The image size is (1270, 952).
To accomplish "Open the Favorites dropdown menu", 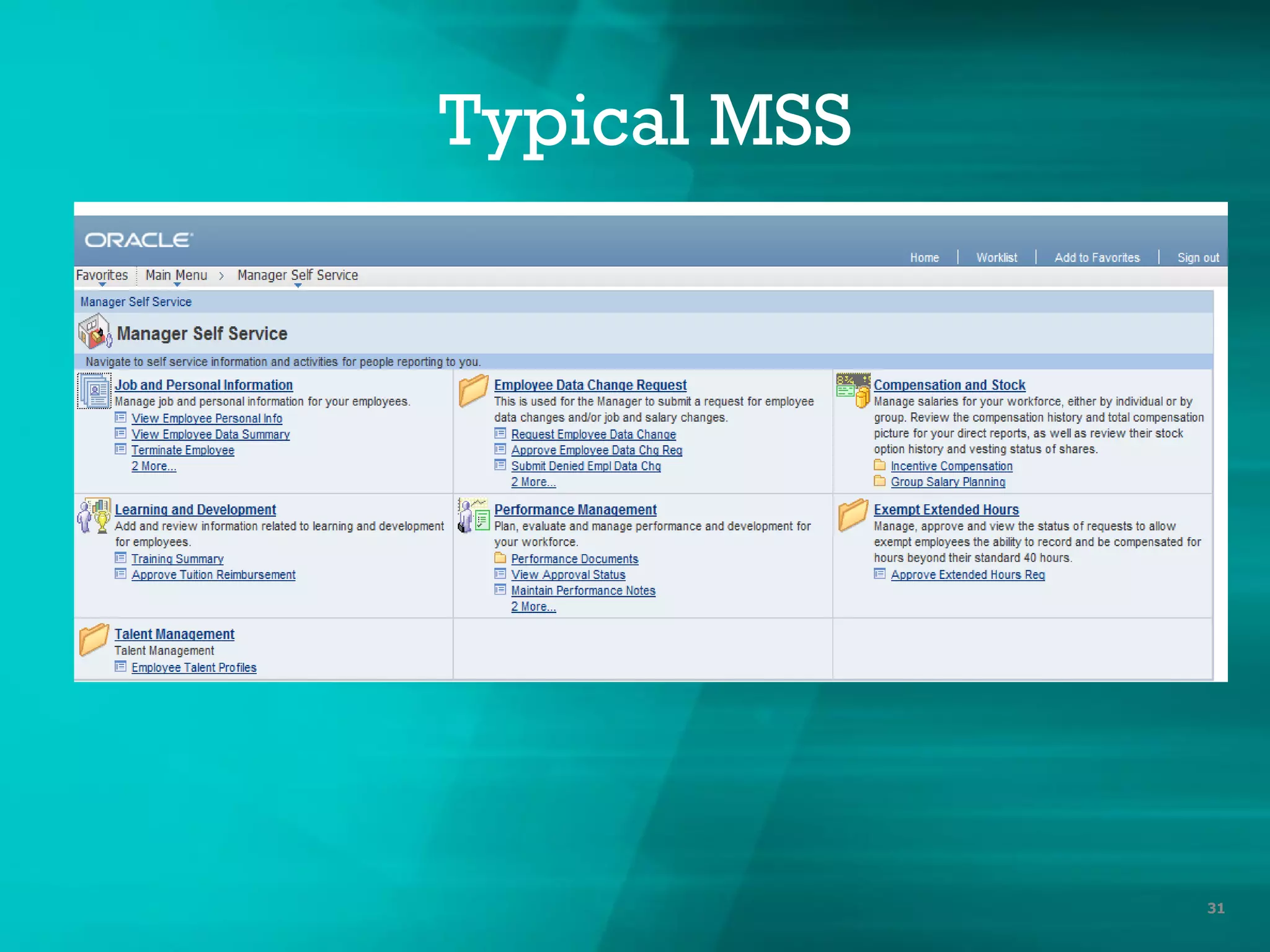I will click(102, 276).
